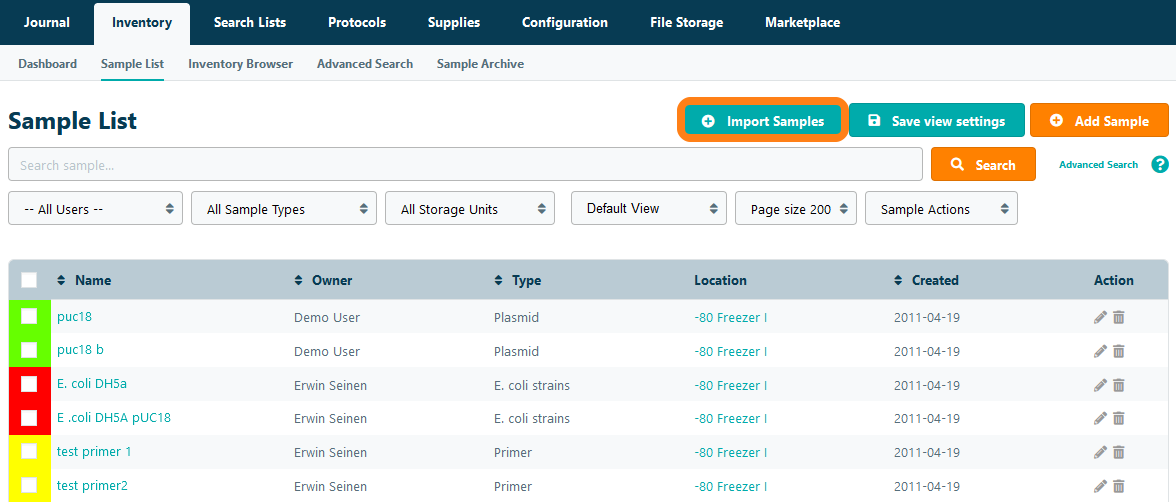Expand the All Sample Types filter
This screenshot has height=502, width=1176.
[283, 209]
